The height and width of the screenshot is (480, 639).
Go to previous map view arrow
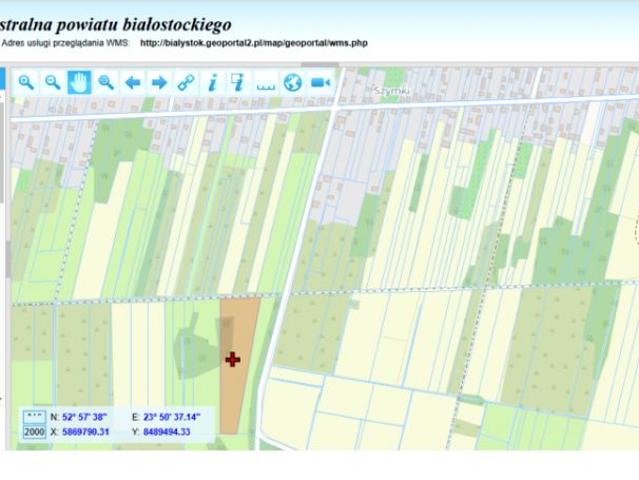pyautogui.click(x=132, y=83)
